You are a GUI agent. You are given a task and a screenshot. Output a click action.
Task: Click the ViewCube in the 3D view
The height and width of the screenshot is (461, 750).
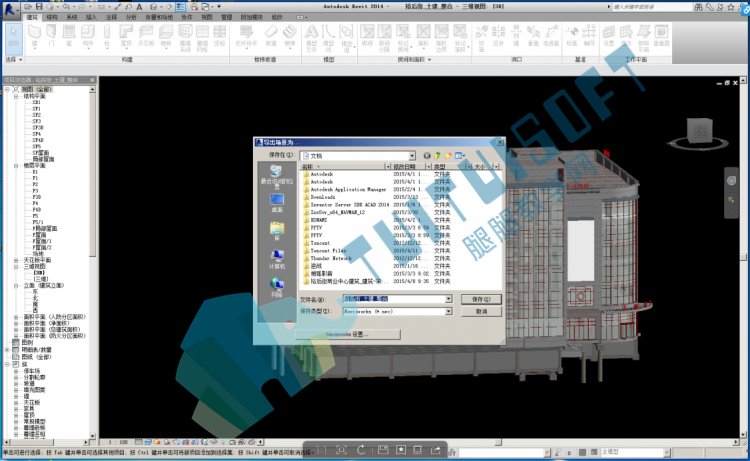coord(699,132)
